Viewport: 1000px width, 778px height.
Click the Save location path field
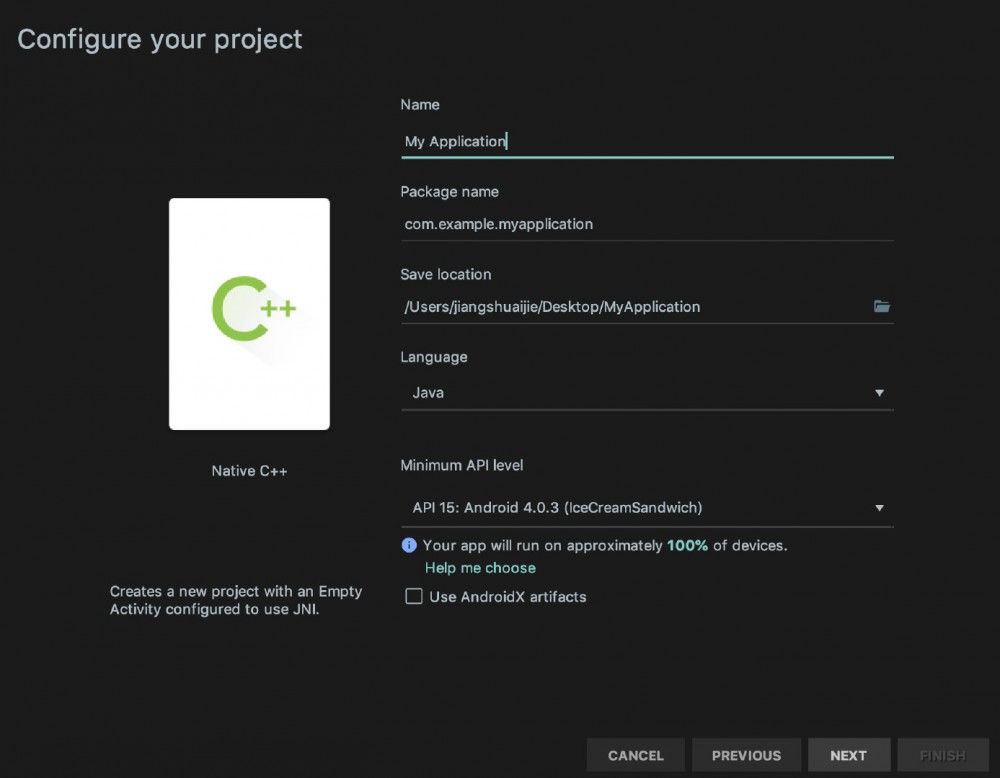click(630, 307)
